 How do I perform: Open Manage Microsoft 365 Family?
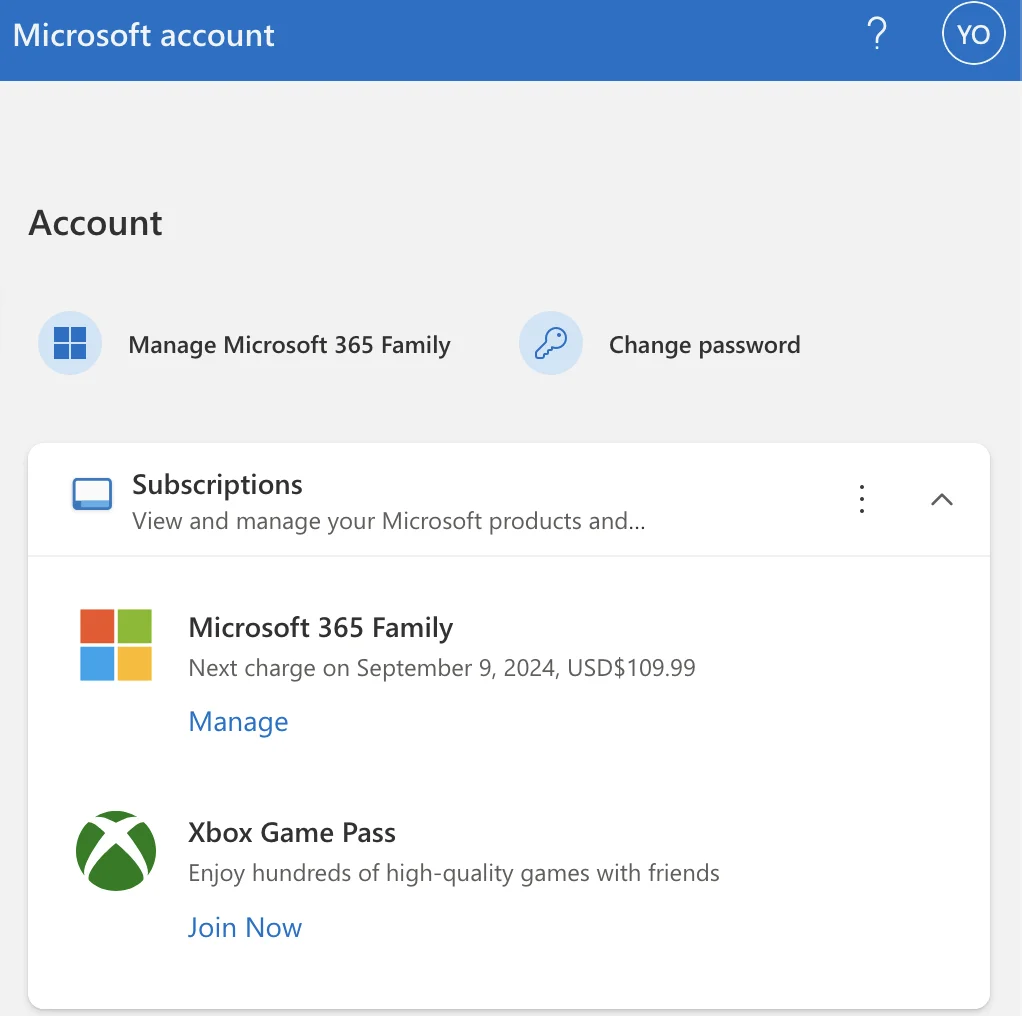(289, 345)
